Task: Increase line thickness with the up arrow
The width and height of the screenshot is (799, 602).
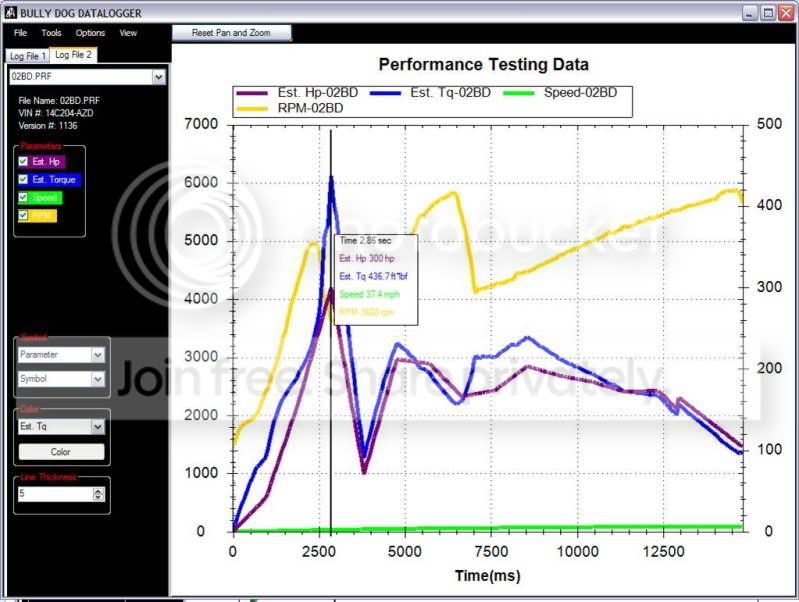Action: (x=98, y=490)
